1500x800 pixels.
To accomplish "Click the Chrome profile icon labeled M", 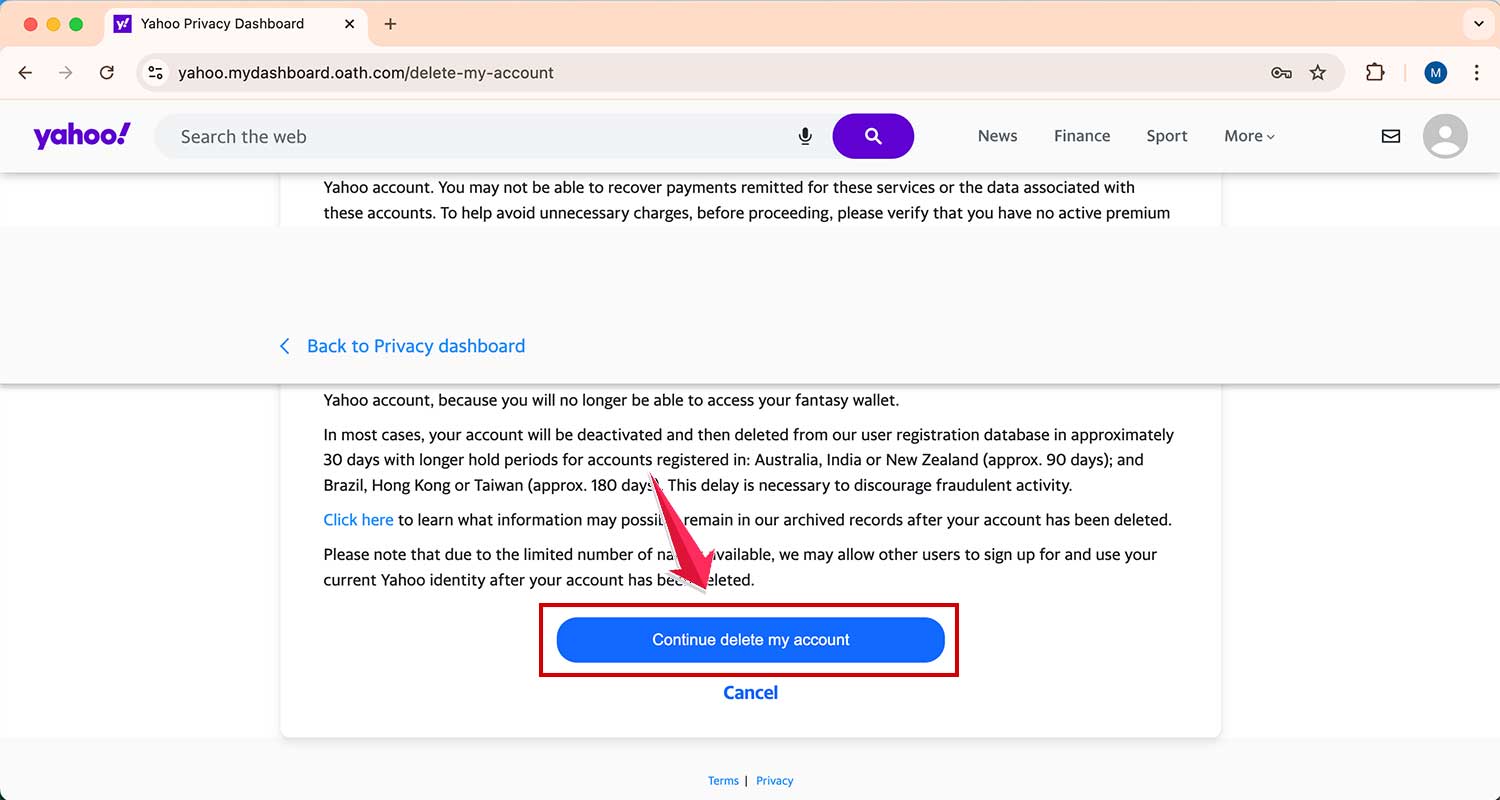I will 1435,72.
